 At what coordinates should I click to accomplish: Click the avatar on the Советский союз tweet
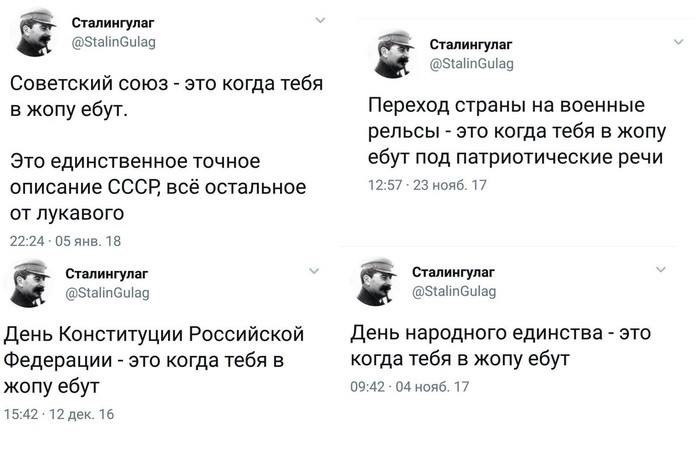pyautogui.click(x=33, y=33)
